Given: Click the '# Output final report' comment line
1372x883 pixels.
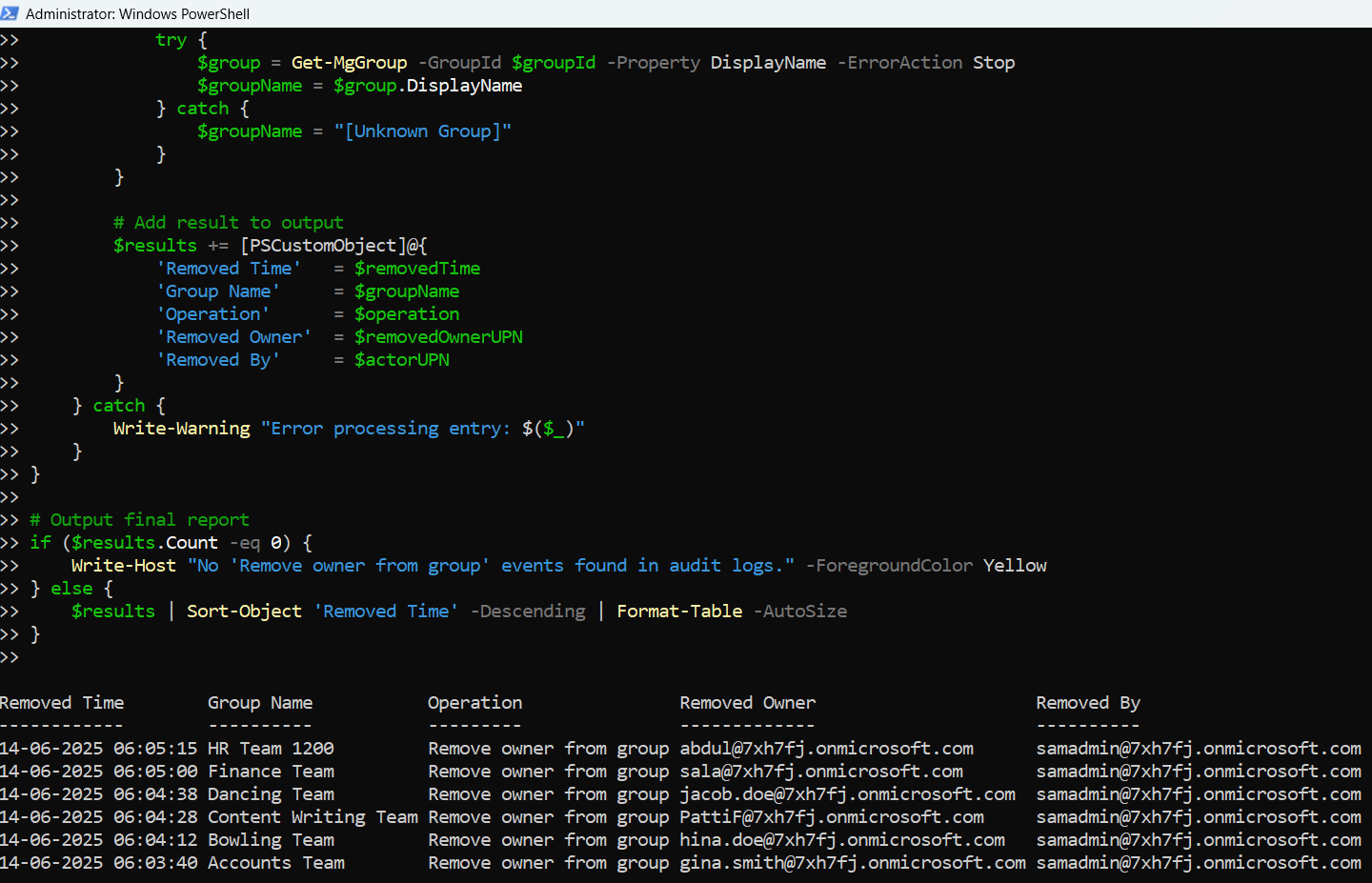Looking at the screenshot, I should click(139, 520).
